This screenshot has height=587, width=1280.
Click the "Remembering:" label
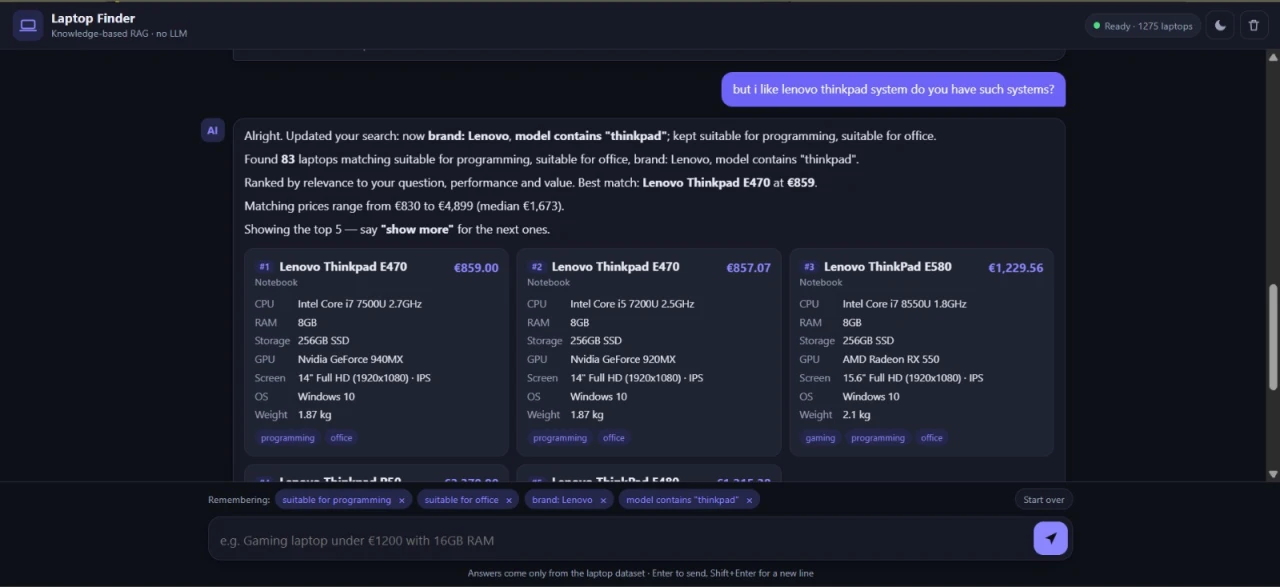239,500
